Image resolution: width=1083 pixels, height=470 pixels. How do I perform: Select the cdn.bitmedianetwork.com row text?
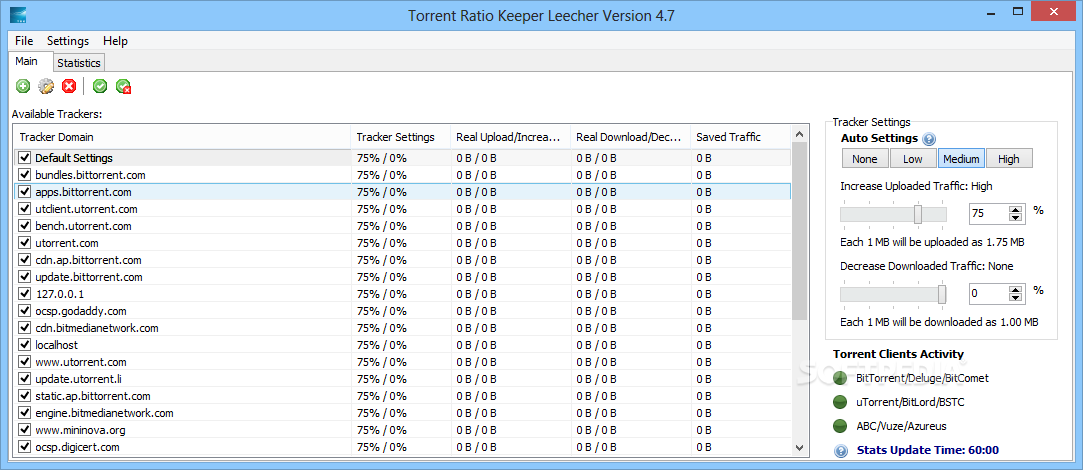click(97, 328)
